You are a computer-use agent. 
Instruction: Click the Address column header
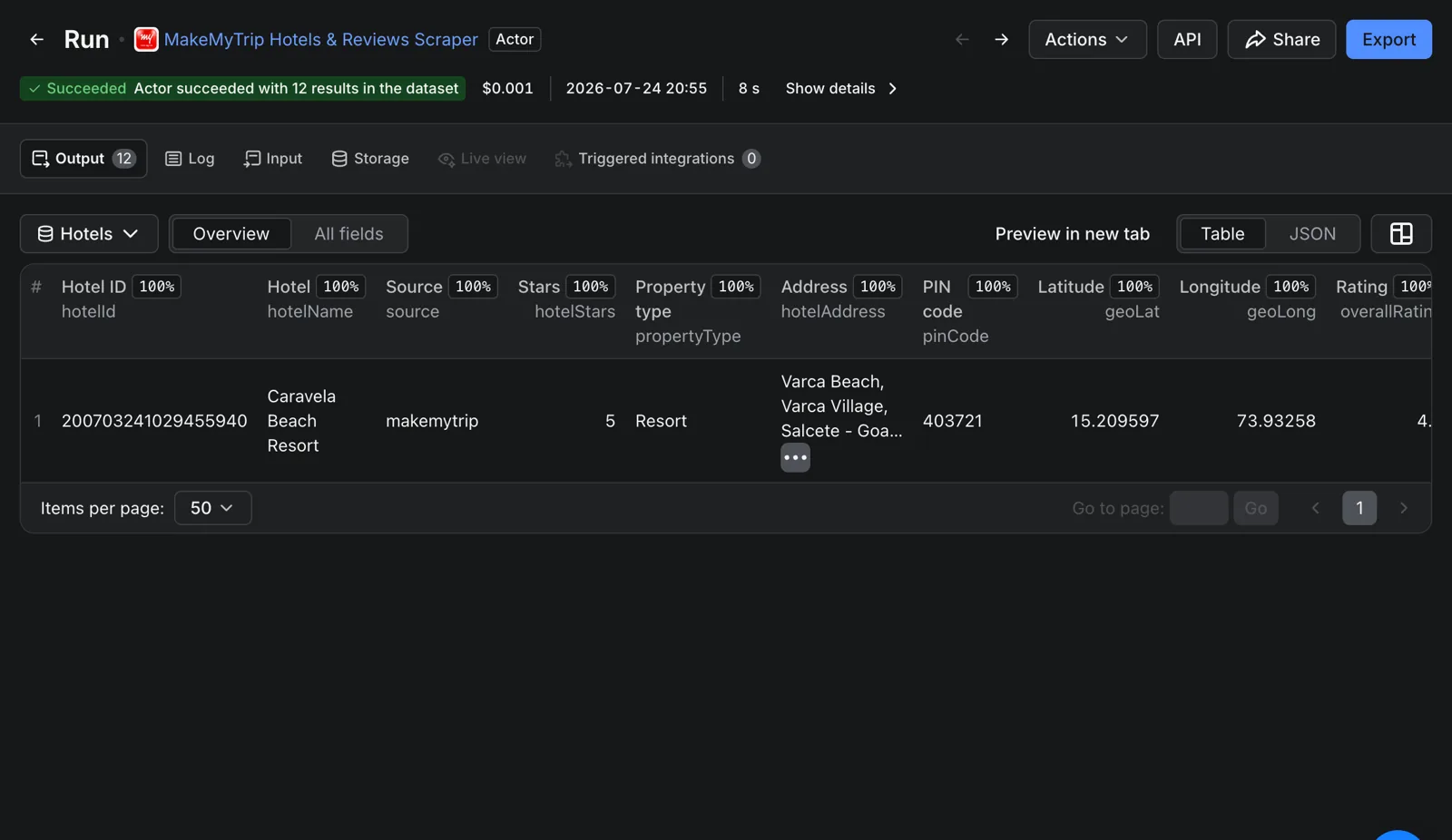(x=814, y=287)
